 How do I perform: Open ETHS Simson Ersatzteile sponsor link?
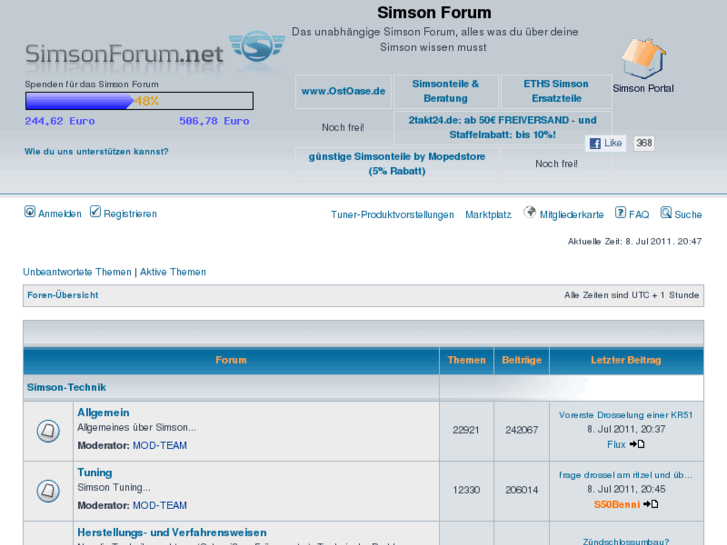pyautogui.click(x=556, y=91)
